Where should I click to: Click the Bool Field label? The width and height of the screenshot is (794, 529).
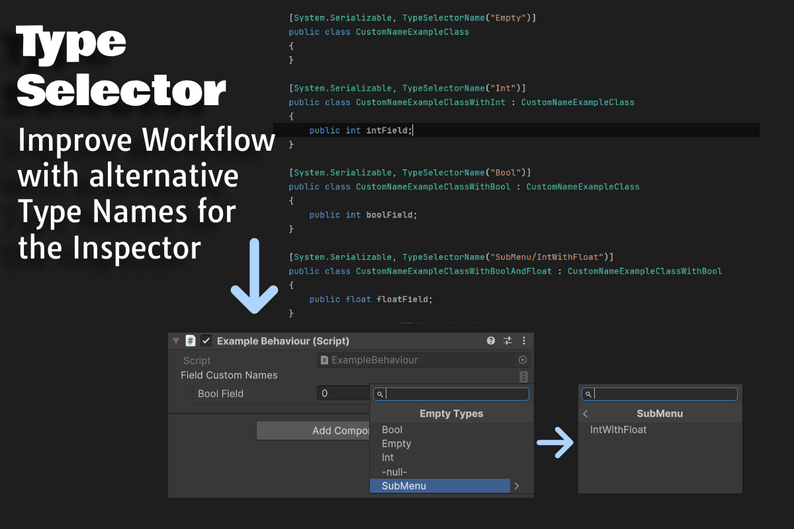(220, 393)
